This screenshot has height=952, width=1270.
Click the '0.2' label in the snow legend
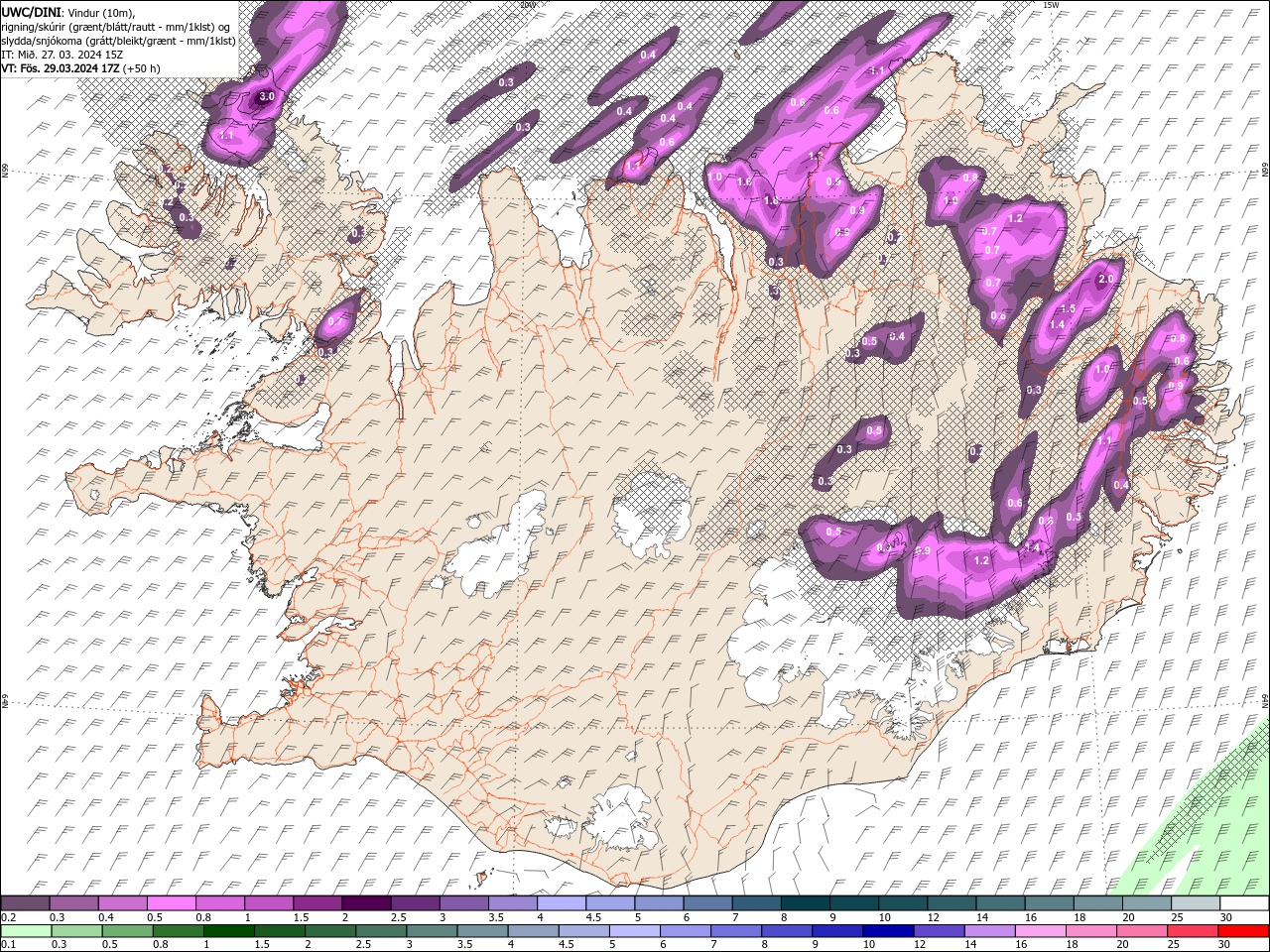click(9, 917)
